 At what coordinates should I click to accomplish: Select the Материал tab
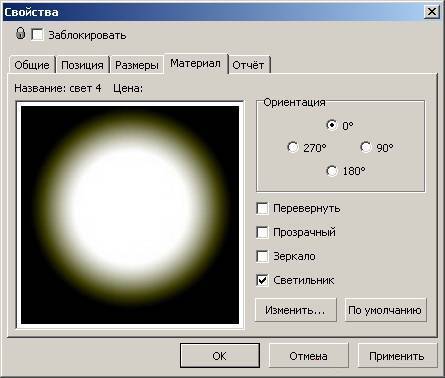pyautogui.click(x=196, y=63)
